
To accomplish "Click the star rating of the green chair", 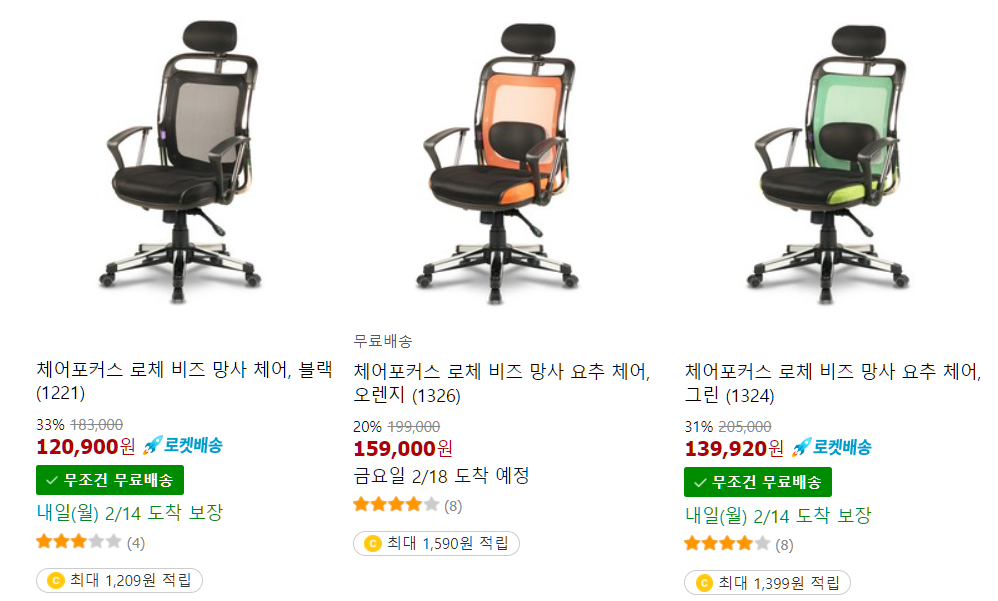I will 727,544.
